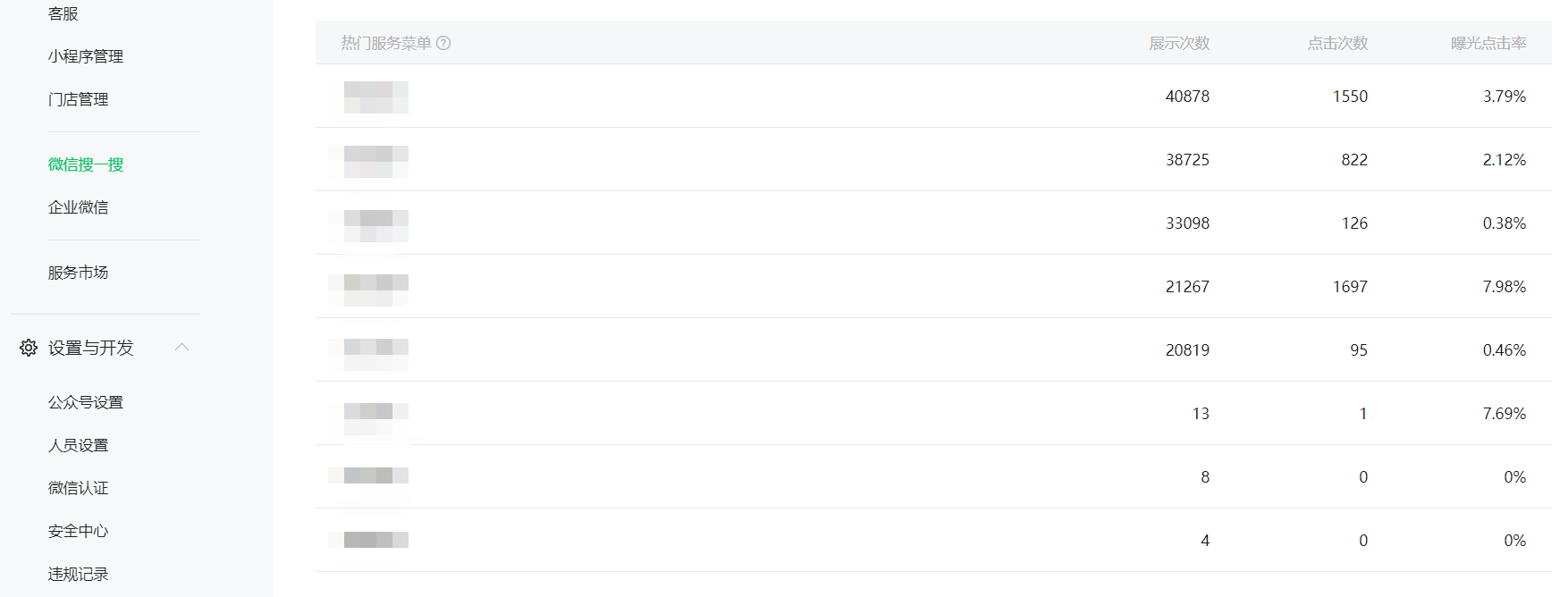The height and width of the screenshot is (597, 1568).
Task: Open 公众号设置 page
Action: pos(86,402)
